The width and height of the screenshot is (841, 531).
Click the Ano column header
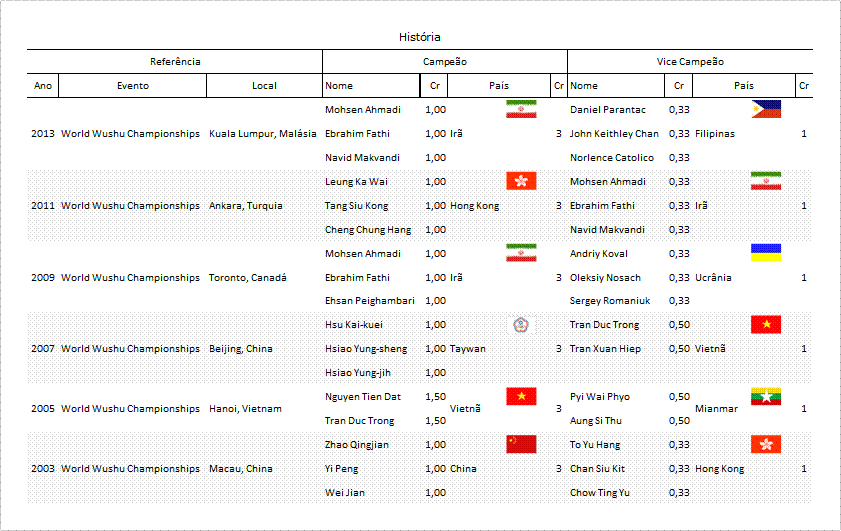click(x=43, y=86)
